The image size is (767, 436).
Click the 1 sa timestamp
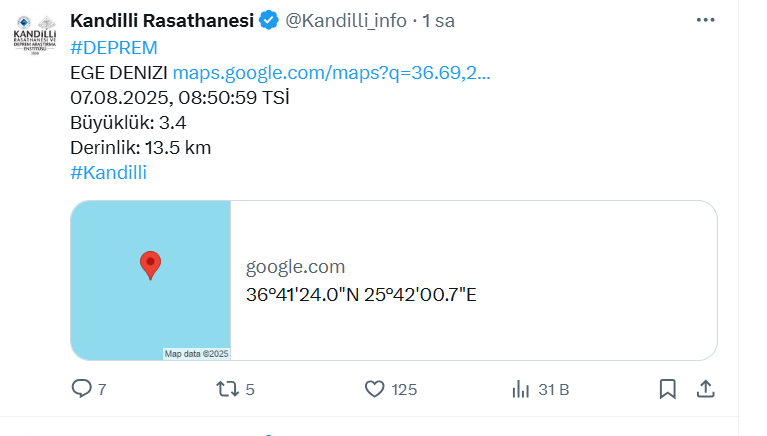click(438, 21)
